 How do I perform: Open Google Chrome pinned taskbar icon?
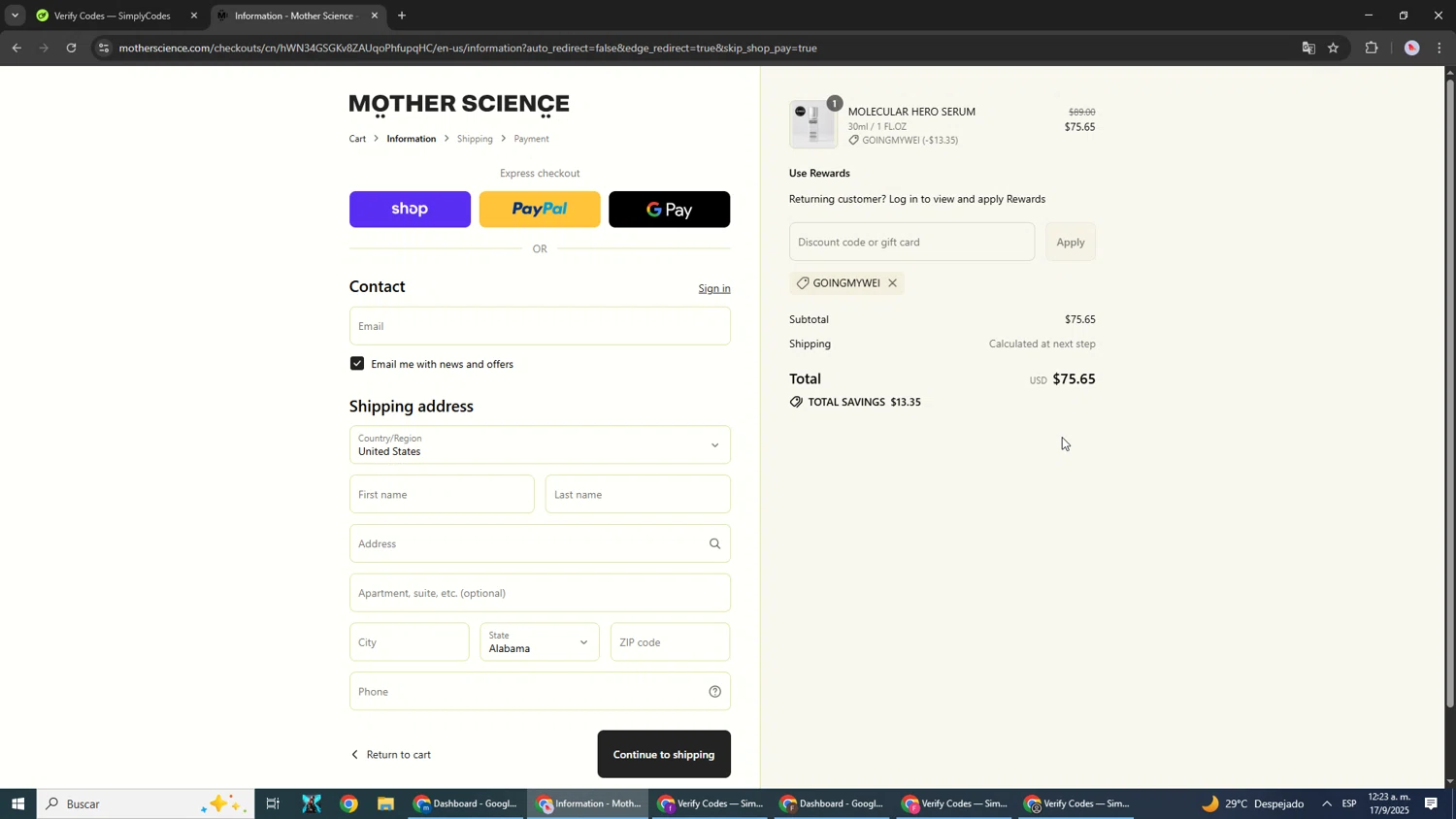tap(349, 803)
